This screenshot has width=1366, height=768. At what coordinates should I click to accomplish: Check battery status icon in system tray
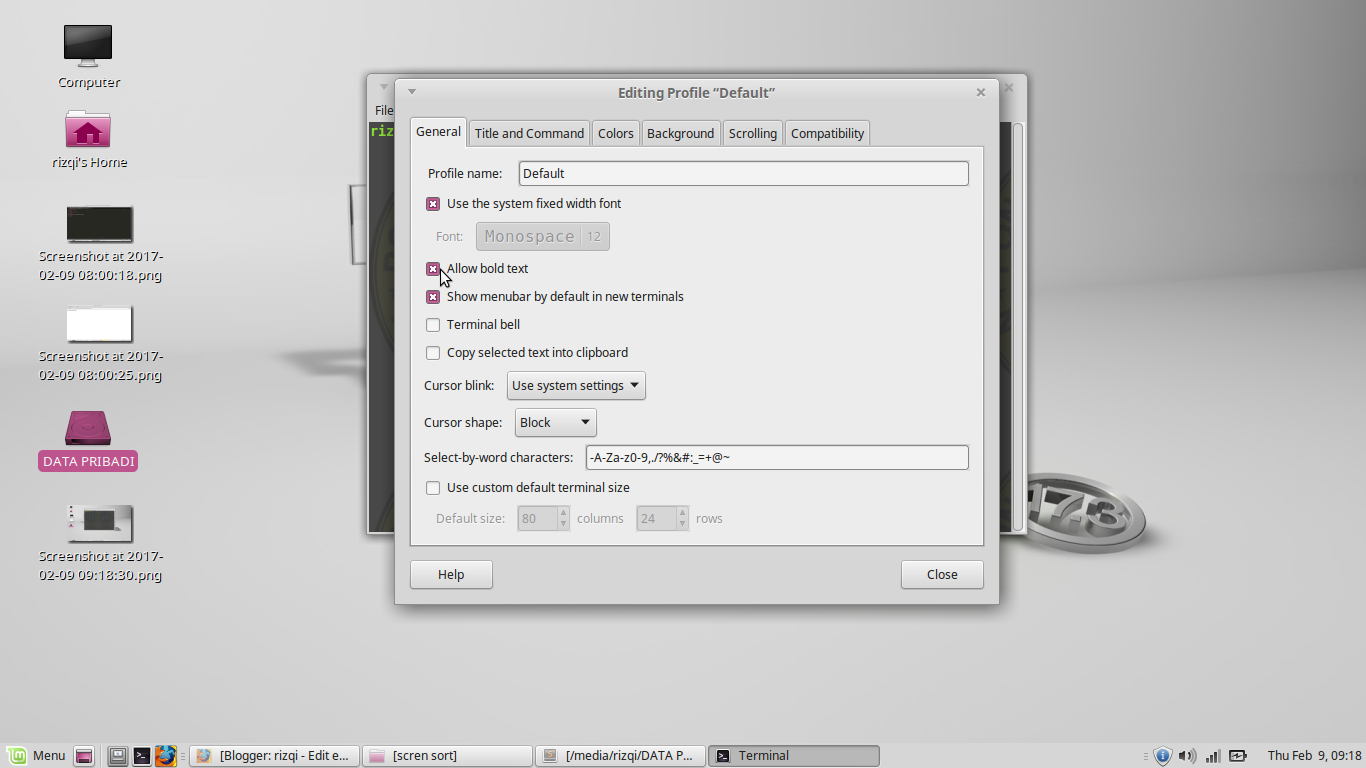tap(1237, 755)
